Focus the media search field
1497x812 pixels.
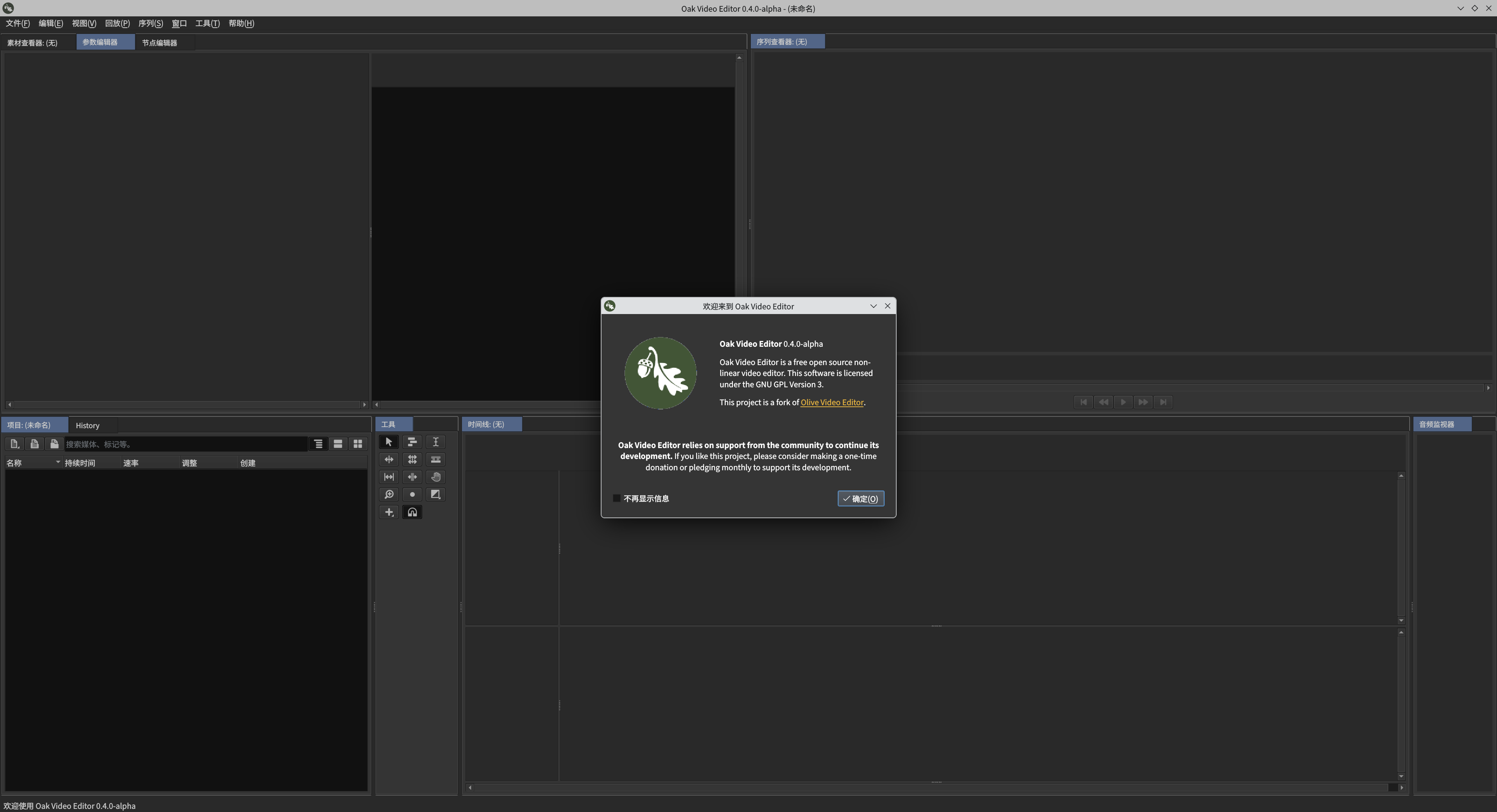(x=186, y=444)
